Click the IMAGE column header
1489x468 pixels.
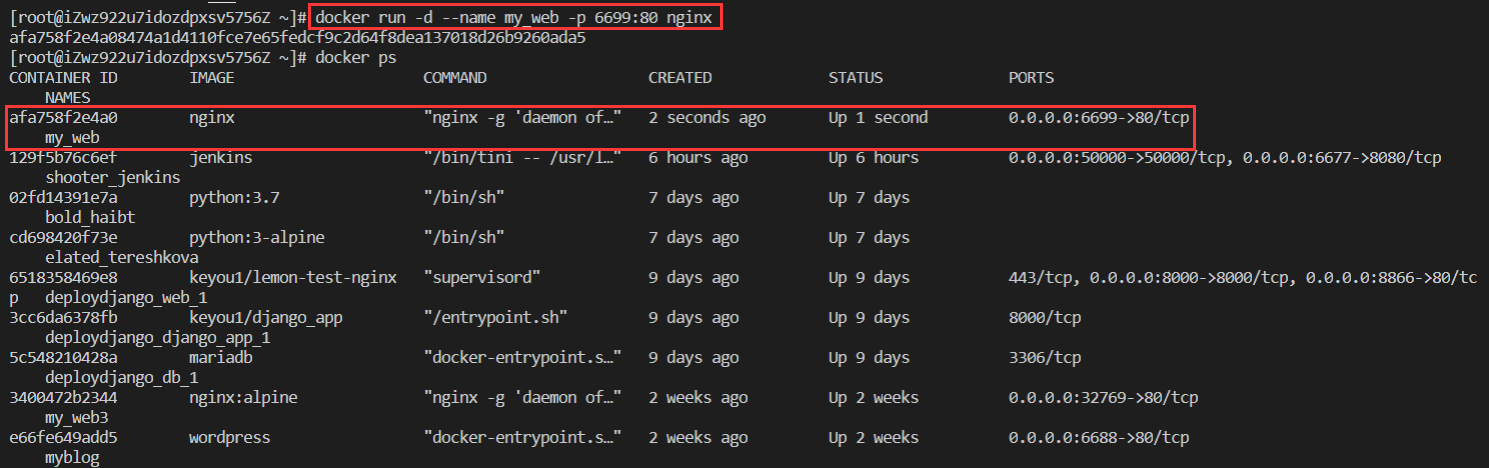(x=213, y=78)
